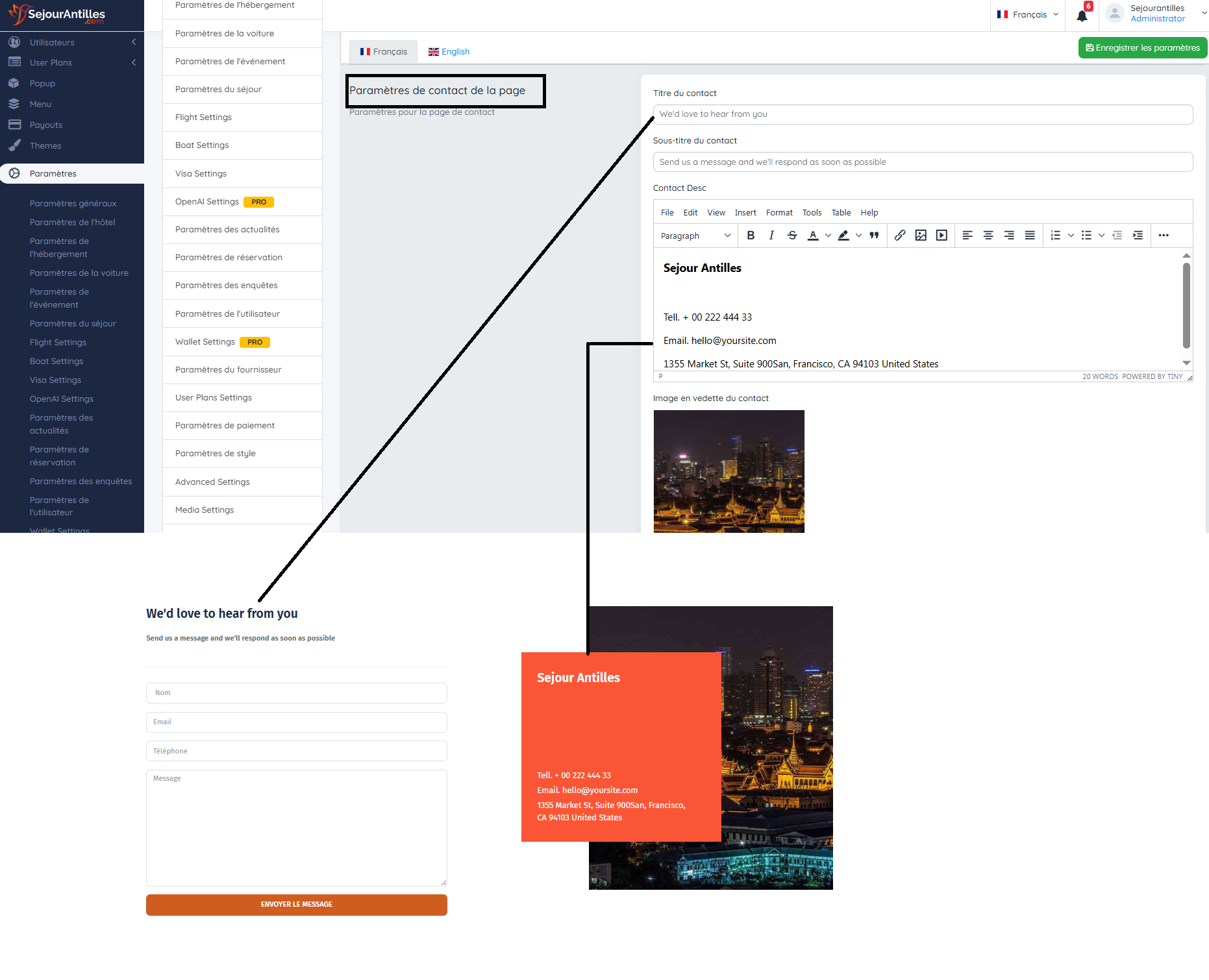1209x980 pixels.
Task: Click the Titre du contact input field
Action: (923, 114)
